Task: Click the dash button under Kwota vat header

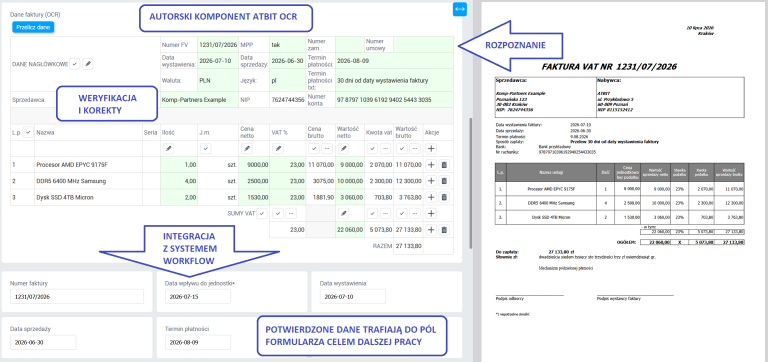Action: tap(386, 148)
